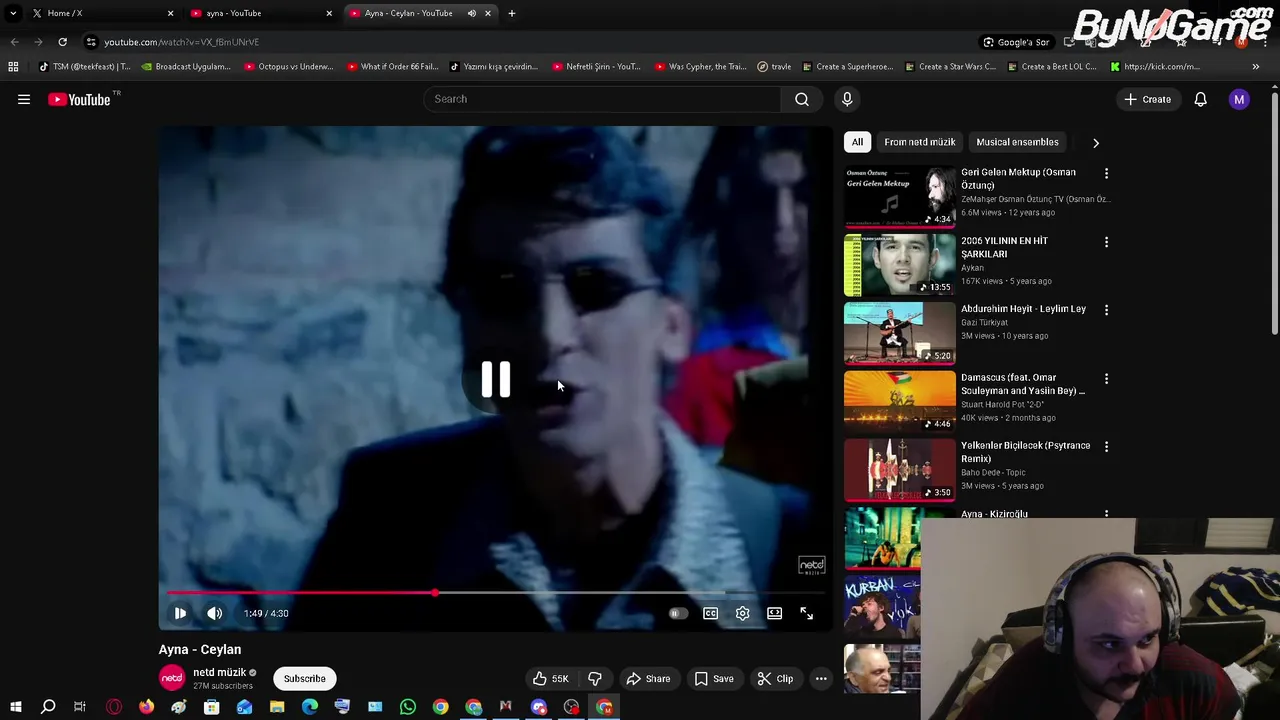Open Google'a Sor button in address bar
1280x720 pixels.
coord(1016,42)
